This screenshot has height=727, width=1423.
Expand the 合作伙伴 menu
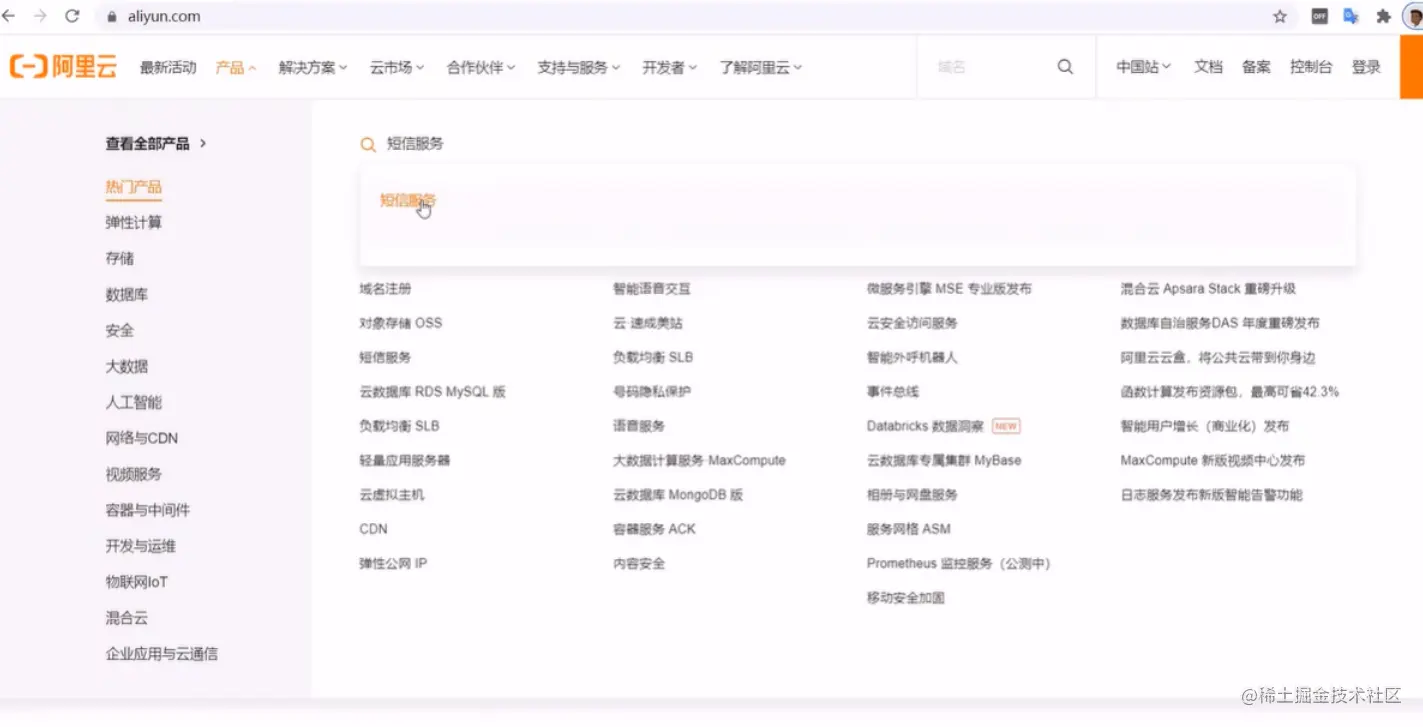pos(481,67)
